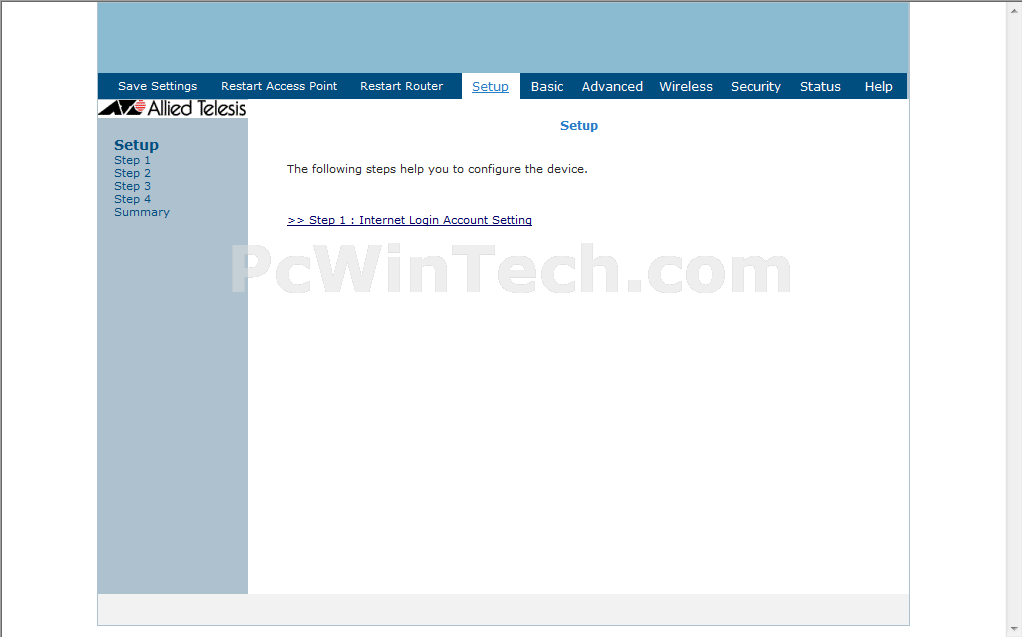Click the Setup heading in the sidebar

(x=136, y=145)
